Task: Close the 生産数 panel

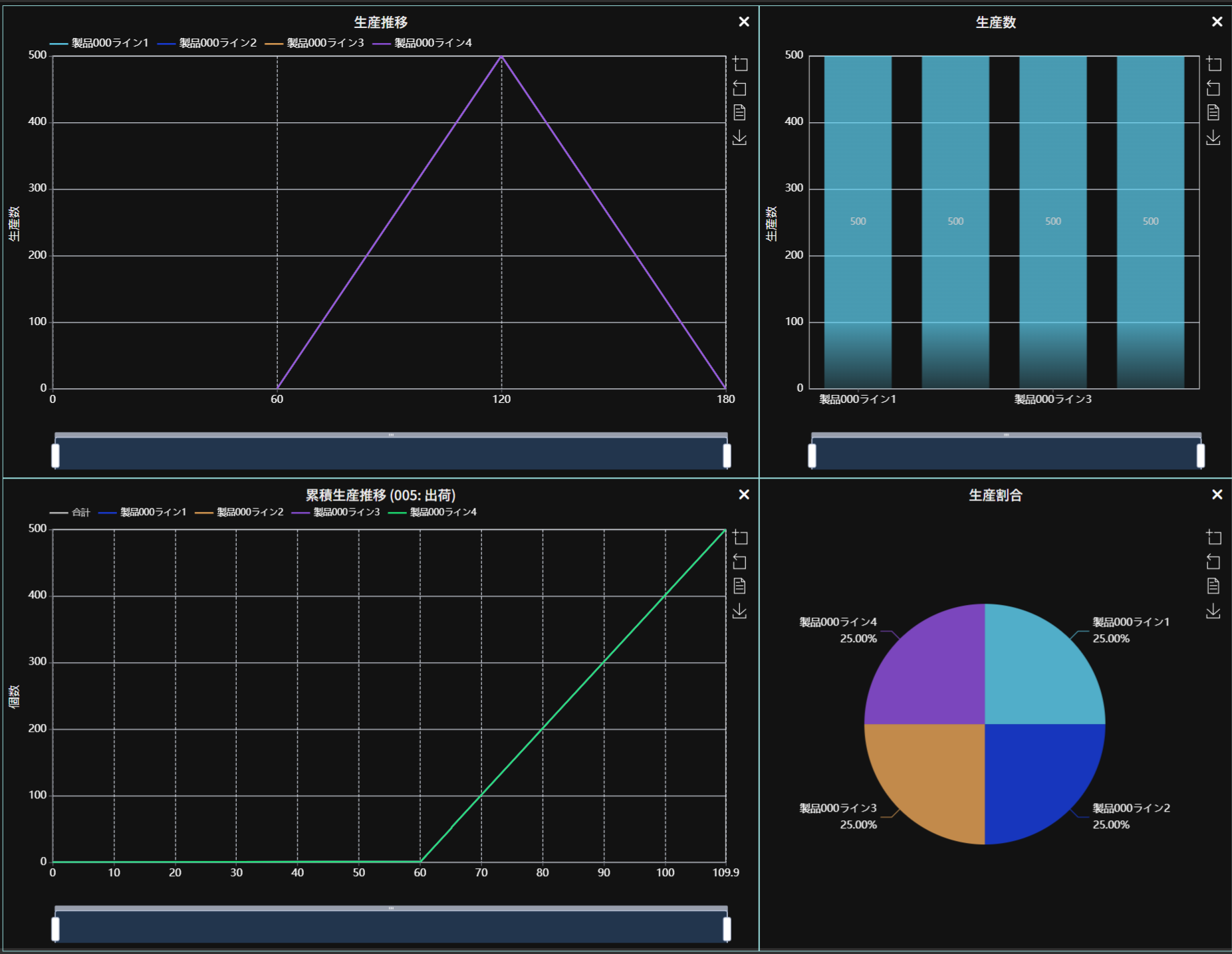Action: click(x=1217, y=22)
